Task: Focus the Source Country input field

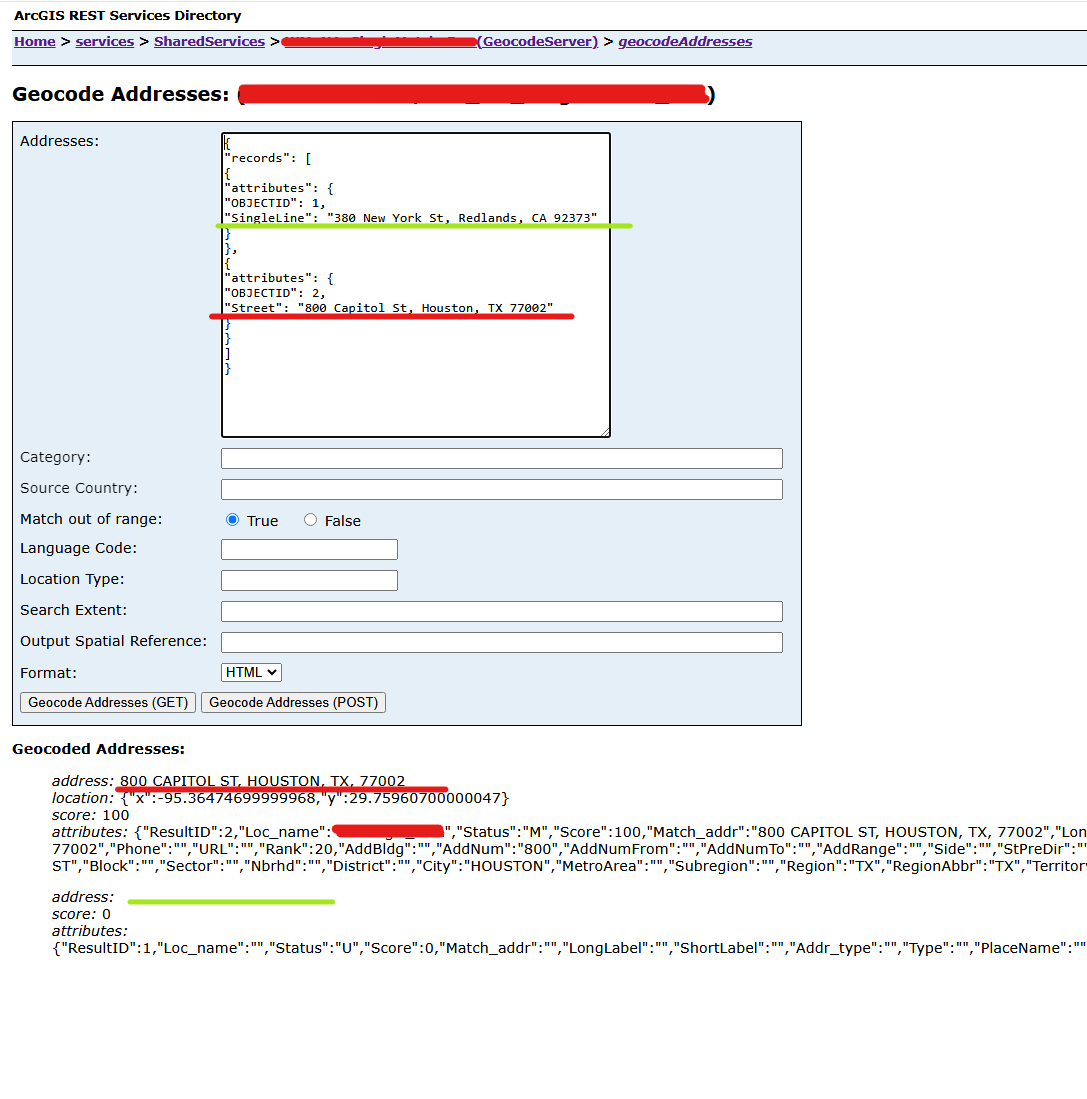Action: (x=502, y=489)
